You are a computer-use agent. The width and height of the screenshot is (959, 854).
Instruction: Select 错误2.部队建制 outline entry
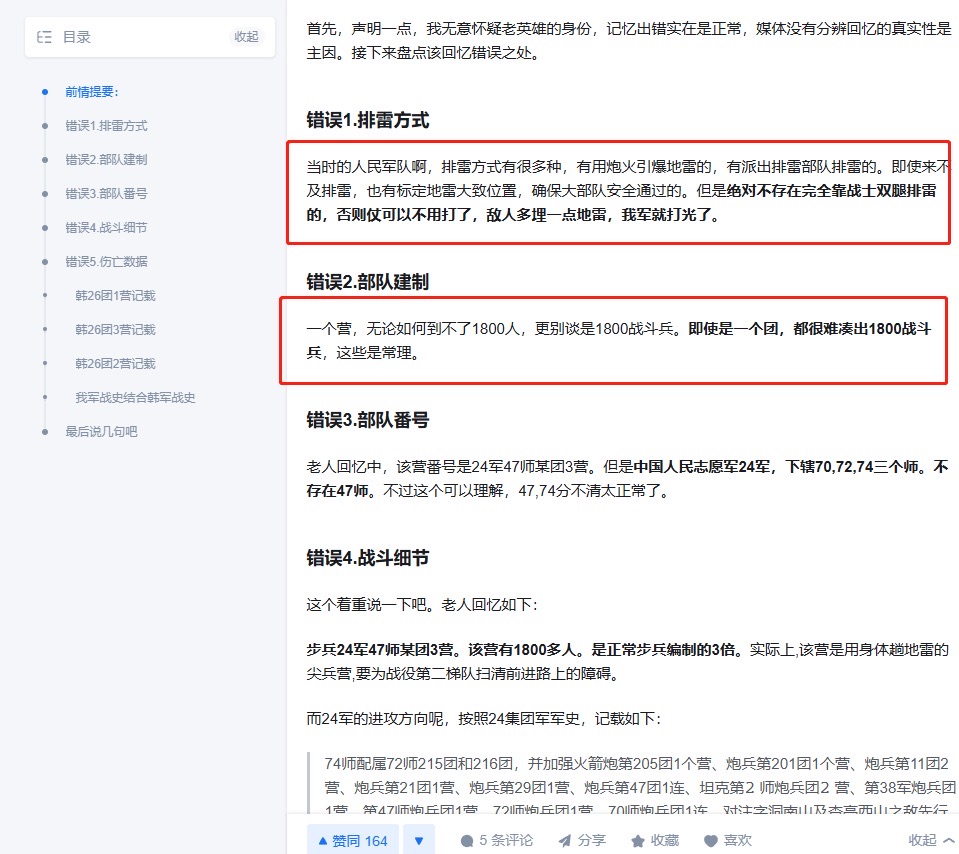click(106, 160)
